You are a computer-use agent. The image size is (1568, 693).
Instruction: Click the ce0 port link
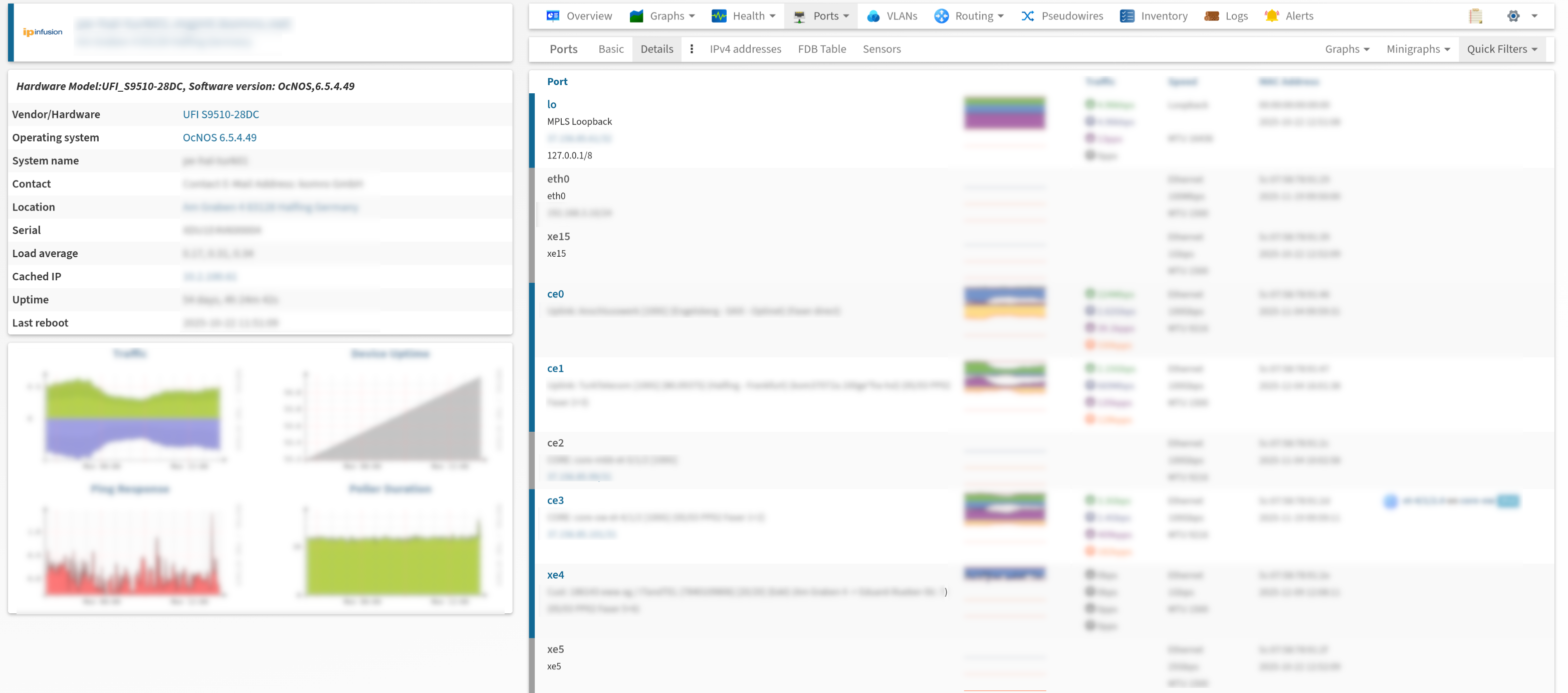pyautogui.click(x=555, y=293)
